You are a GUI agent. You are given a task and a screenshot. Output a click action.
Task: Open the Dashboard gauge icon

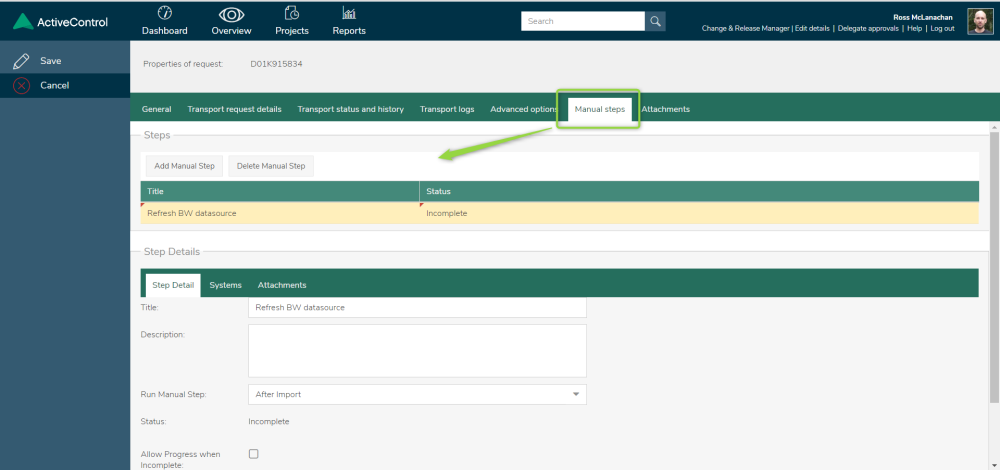point(165,13)
